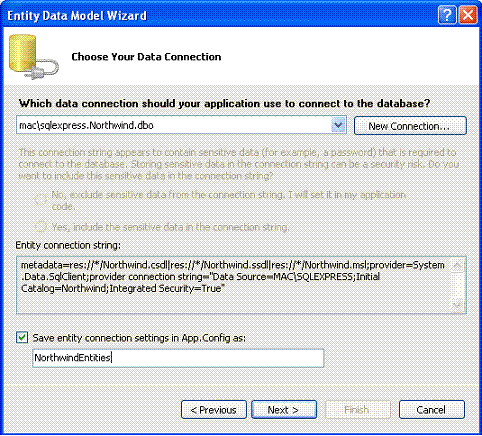Image resolution: width=482 pixels, height=436 pixels.
Task: Click the Choose Your Data Connection heading
Action: pos(146,57)
